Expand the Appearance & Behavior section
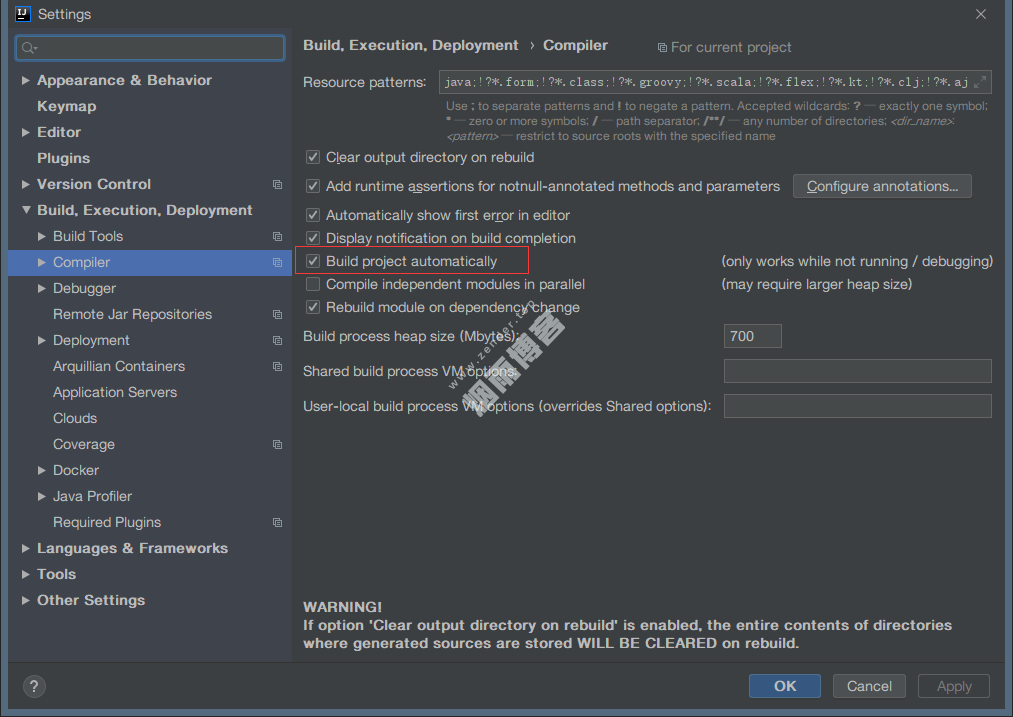The image size is (1013, 717). (x=26, y=80)
